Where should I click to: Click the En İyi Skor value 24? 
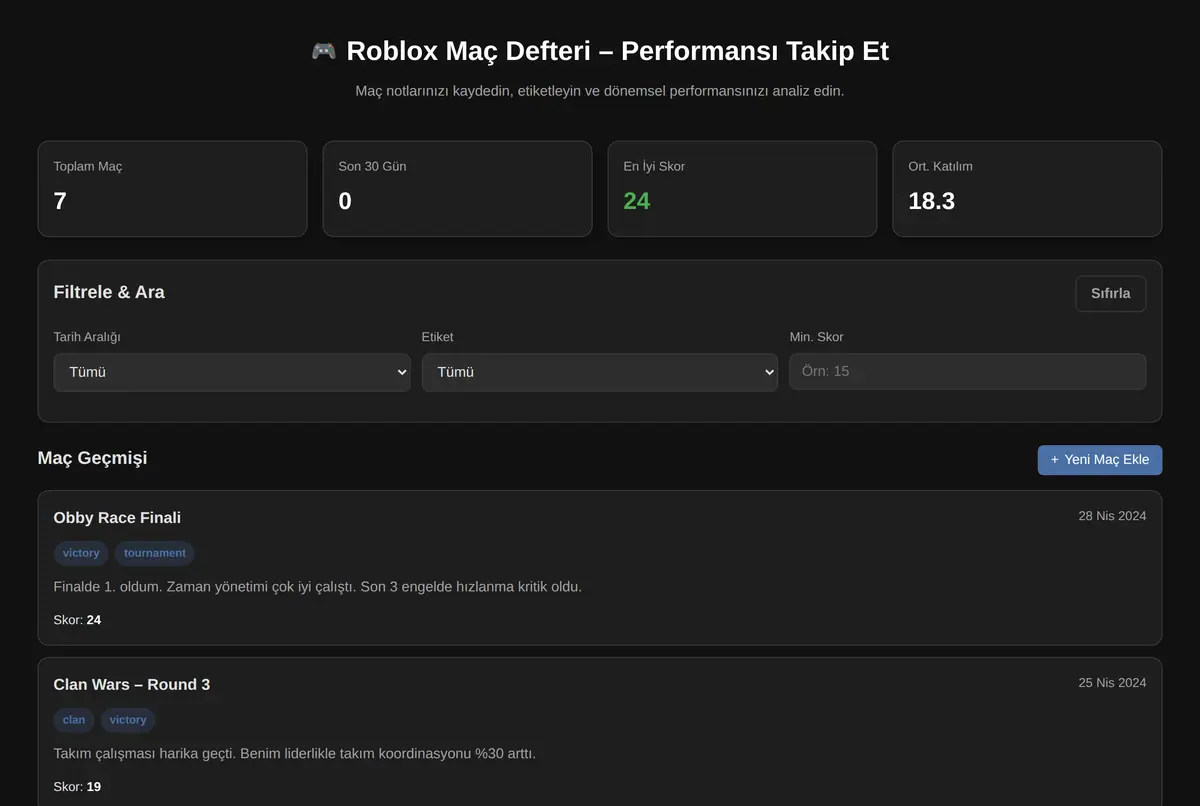coord(637,201)
